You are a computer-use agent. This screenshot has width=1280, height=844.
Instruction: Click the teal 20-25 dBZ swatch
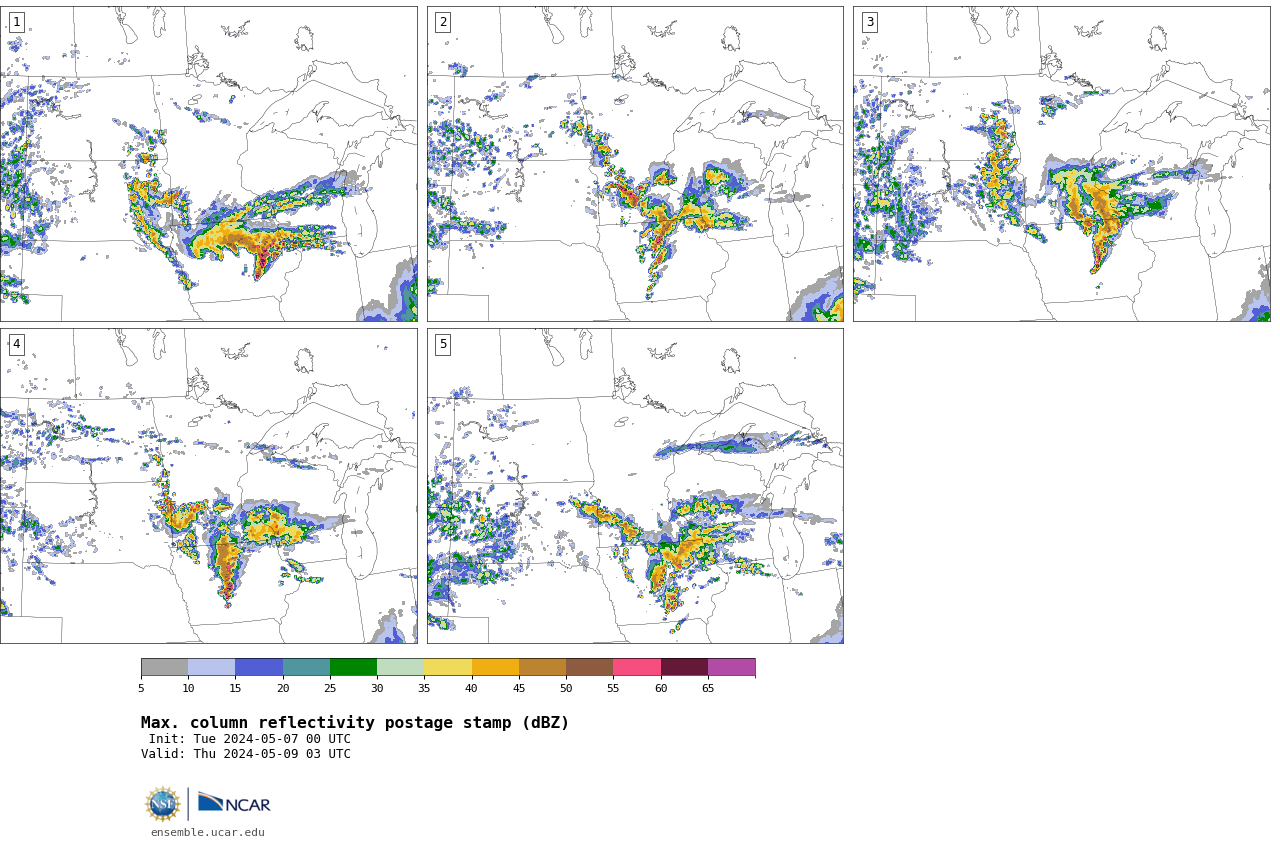pyautogui.click(x=306, y=667)
